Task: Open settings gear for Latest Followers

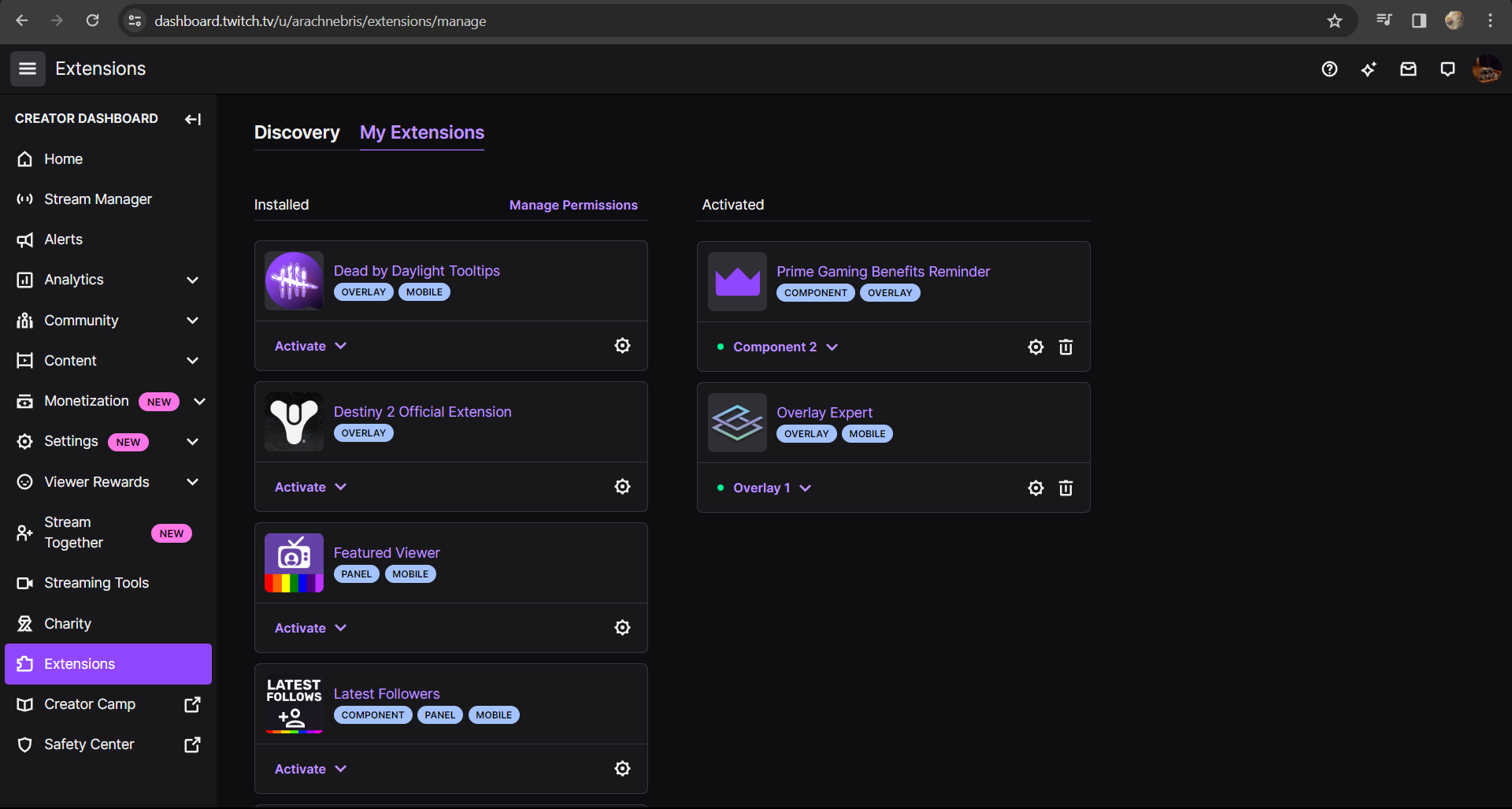Action: 622,769
